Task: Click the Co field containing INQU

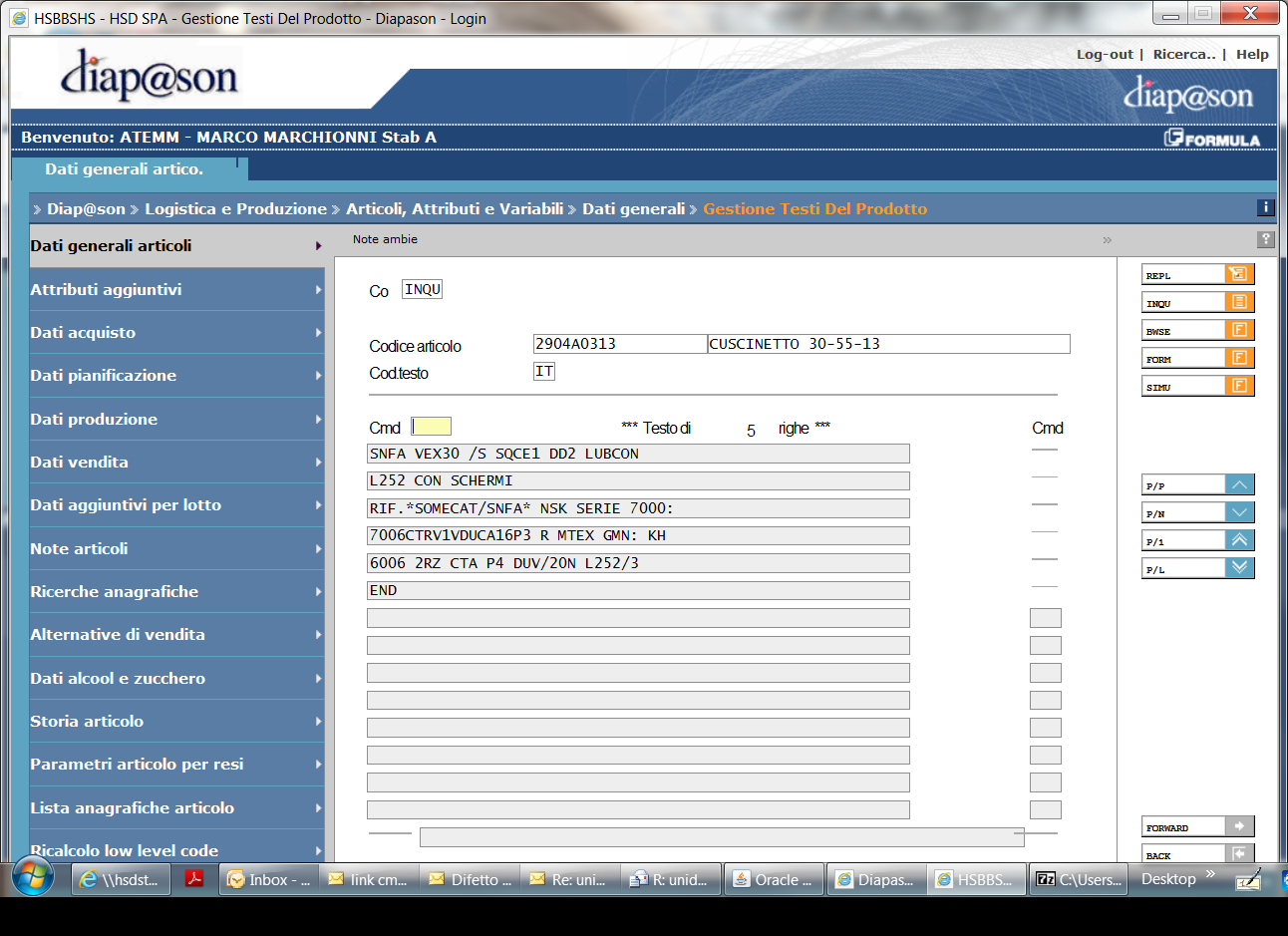Action: [422, 289]
